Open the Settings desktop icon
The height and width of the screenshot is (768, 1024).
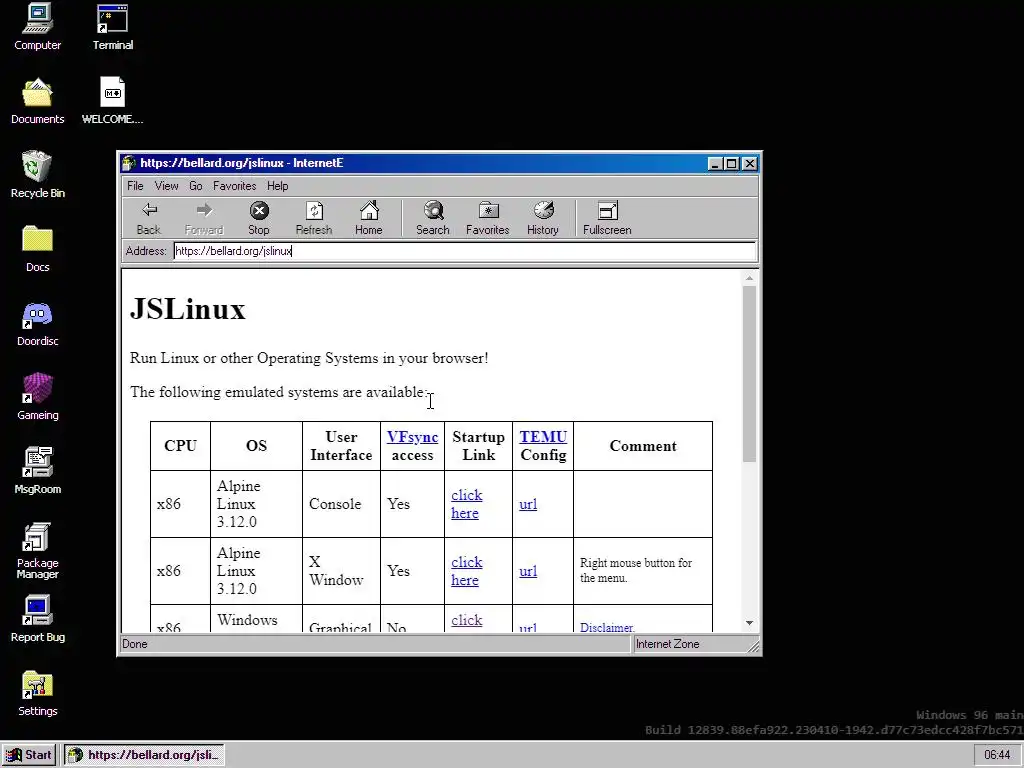(37, 693)
